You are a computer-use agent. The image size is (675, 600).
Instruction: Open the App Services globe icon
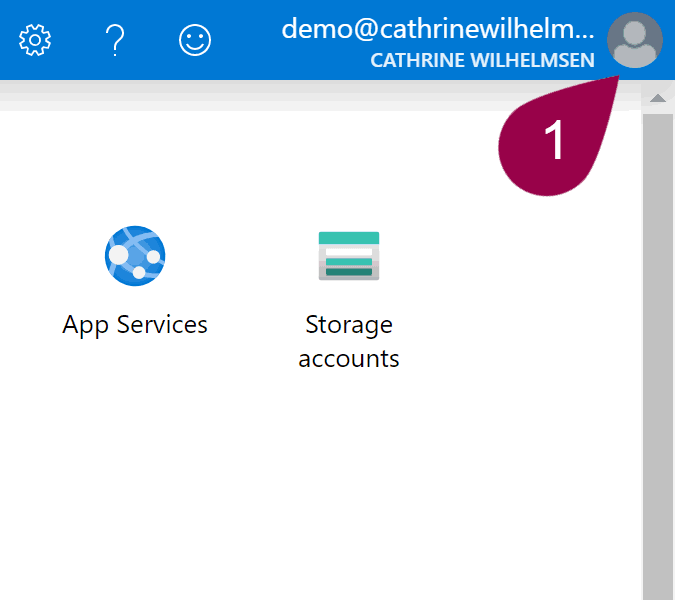(x=134, y=256)
